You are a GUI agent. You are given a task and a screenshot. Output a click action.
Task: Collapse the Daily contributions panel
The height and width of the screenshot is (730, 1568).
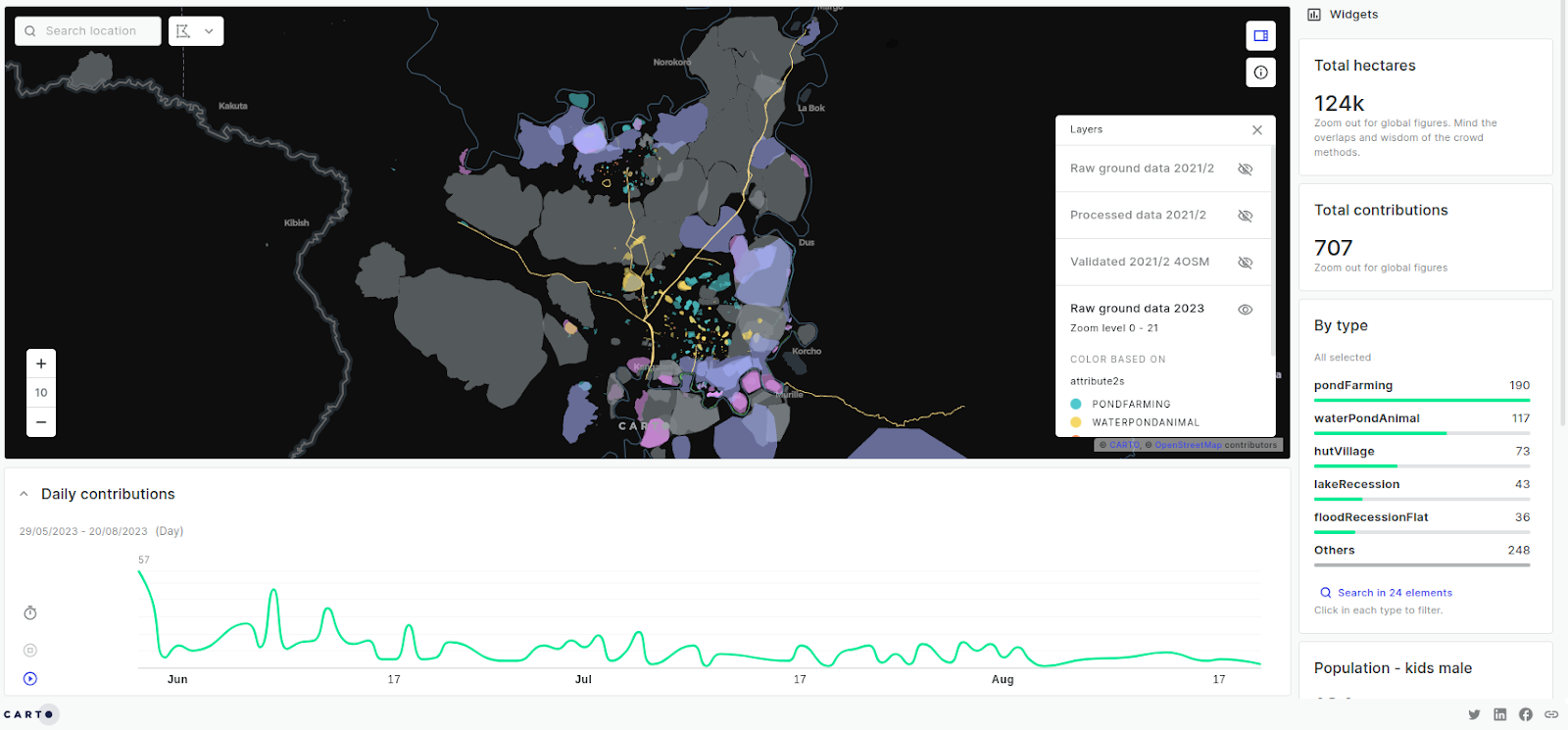24,495
